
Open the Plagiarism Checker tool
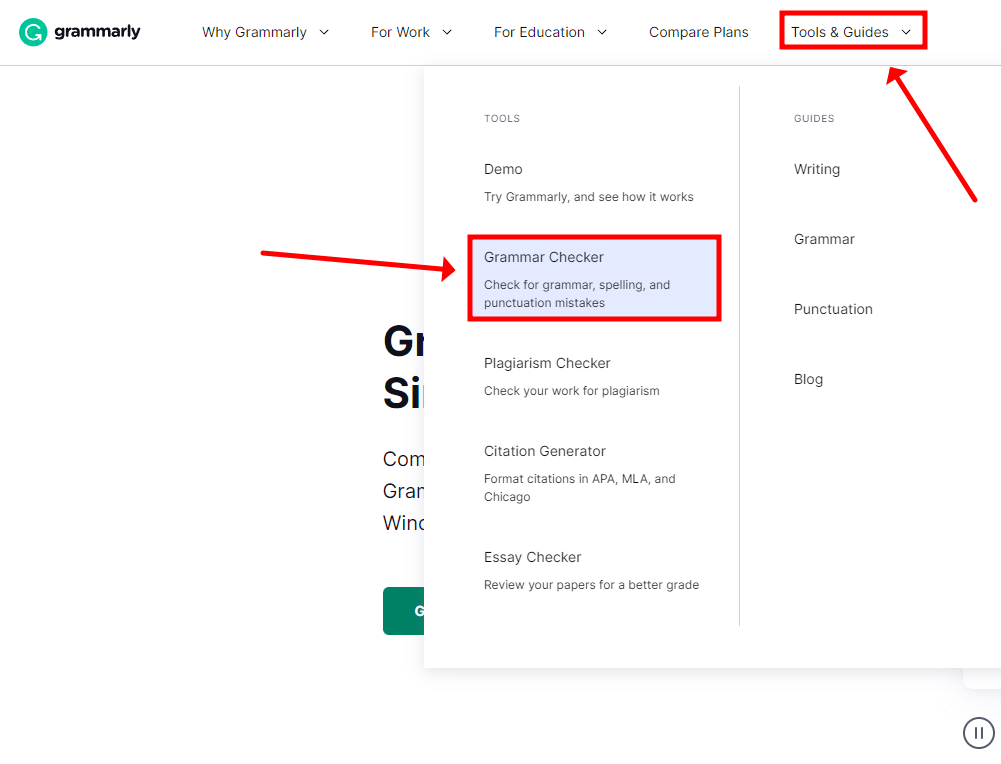(x=547, y=363)
